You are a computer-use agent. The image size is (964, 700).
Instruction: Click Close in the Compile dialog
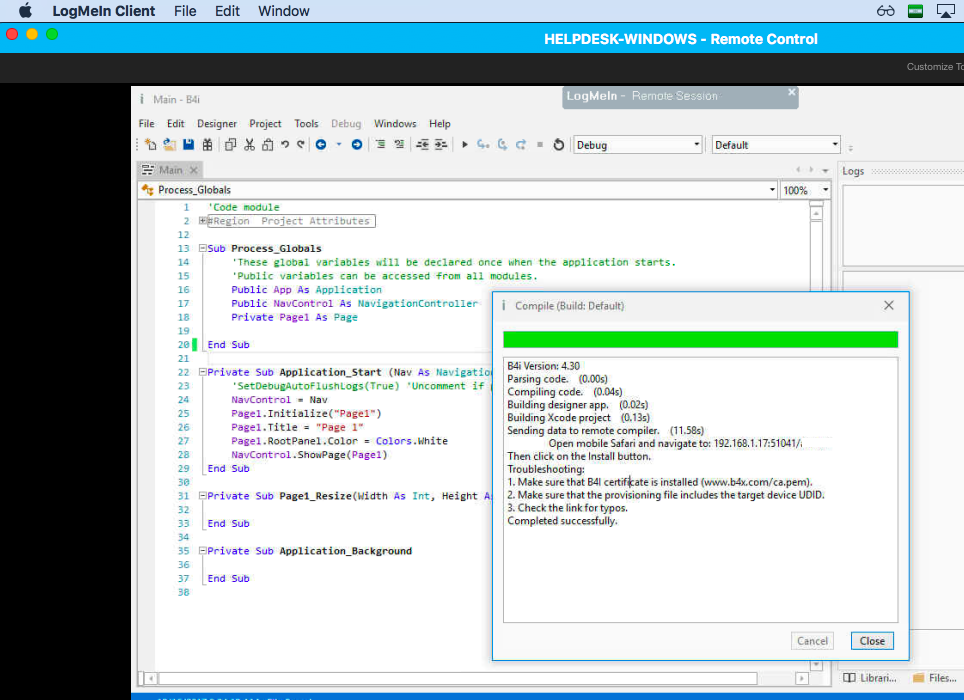[x=872, y=641]
